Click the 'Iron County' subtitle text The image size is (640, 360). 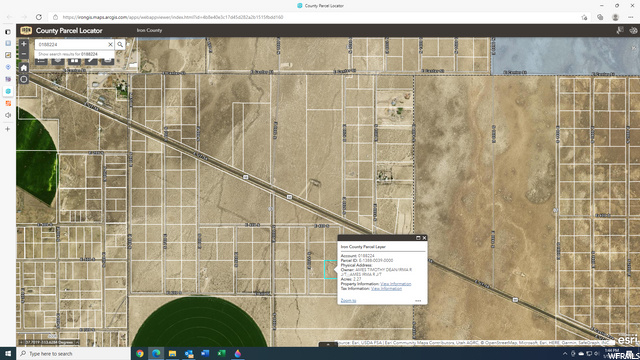tap(149, 30)
